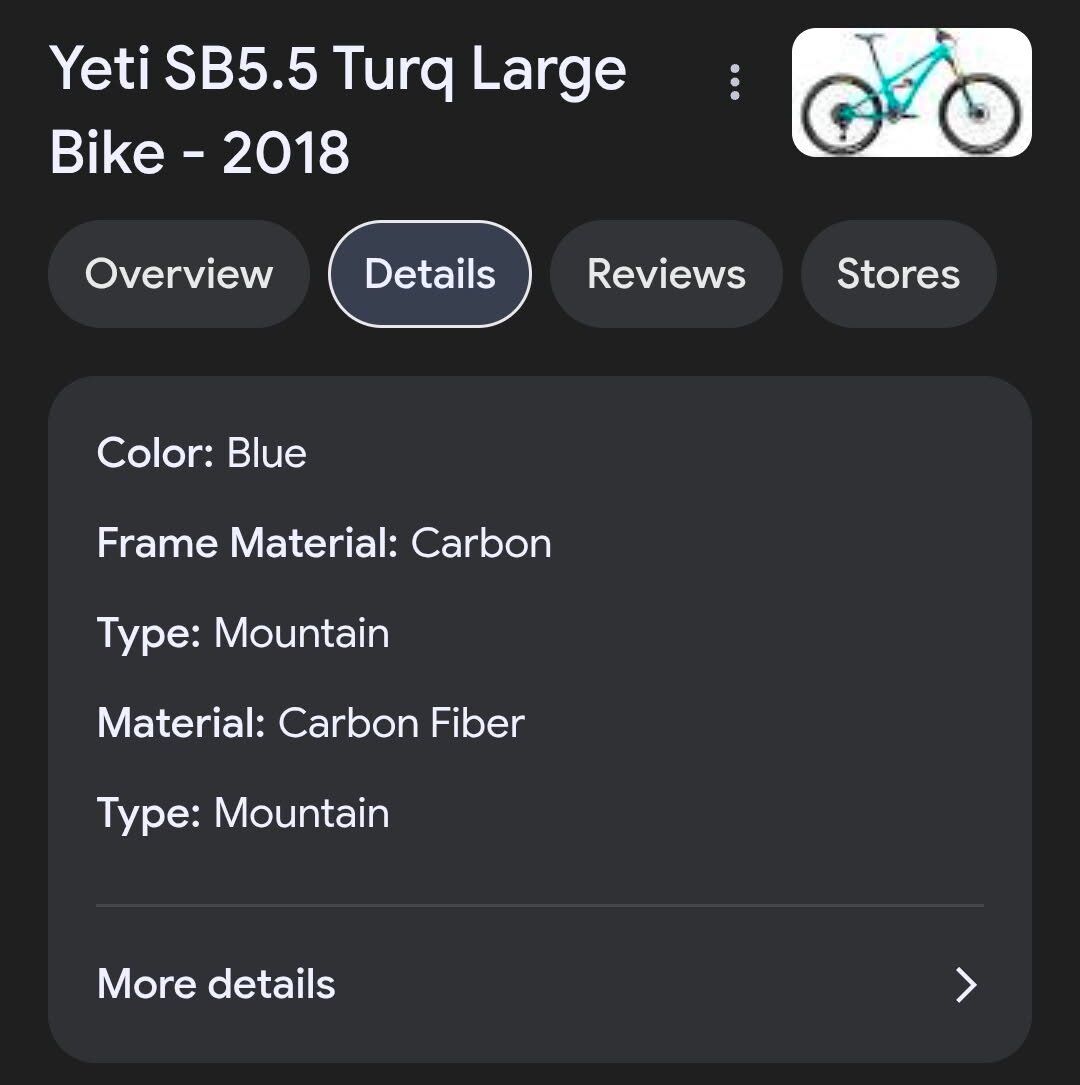Click Type: Mountain below Frame Material
The width and height of the screenshot is (1080, 1085).
(x=243, y=634)
